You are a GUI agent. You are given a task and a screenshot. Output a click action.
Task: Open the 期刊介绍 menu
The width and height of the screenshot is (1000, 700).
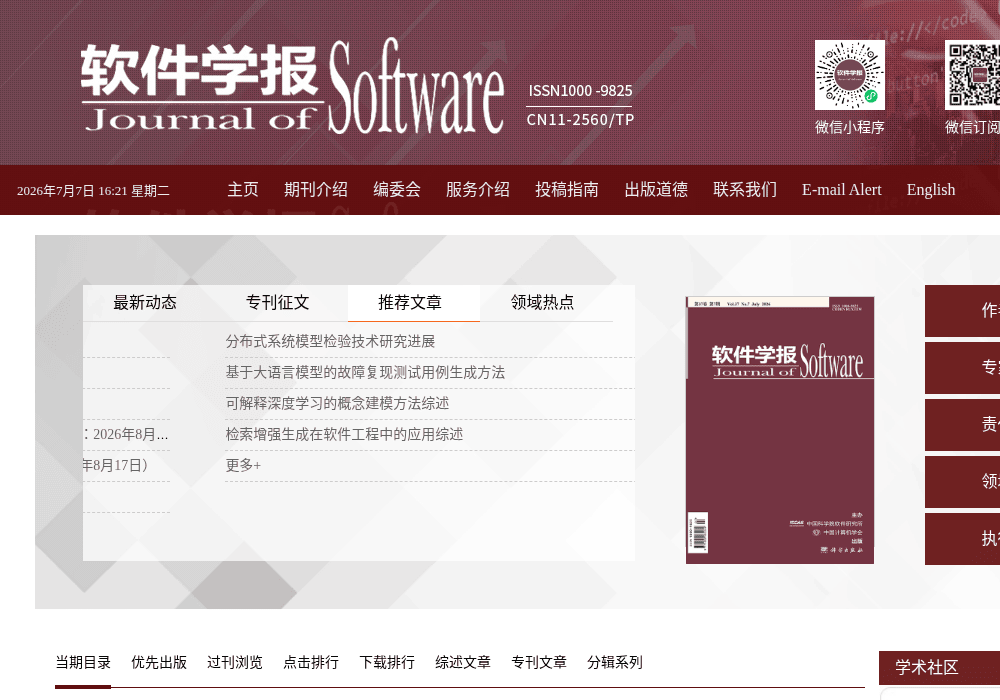316,189
